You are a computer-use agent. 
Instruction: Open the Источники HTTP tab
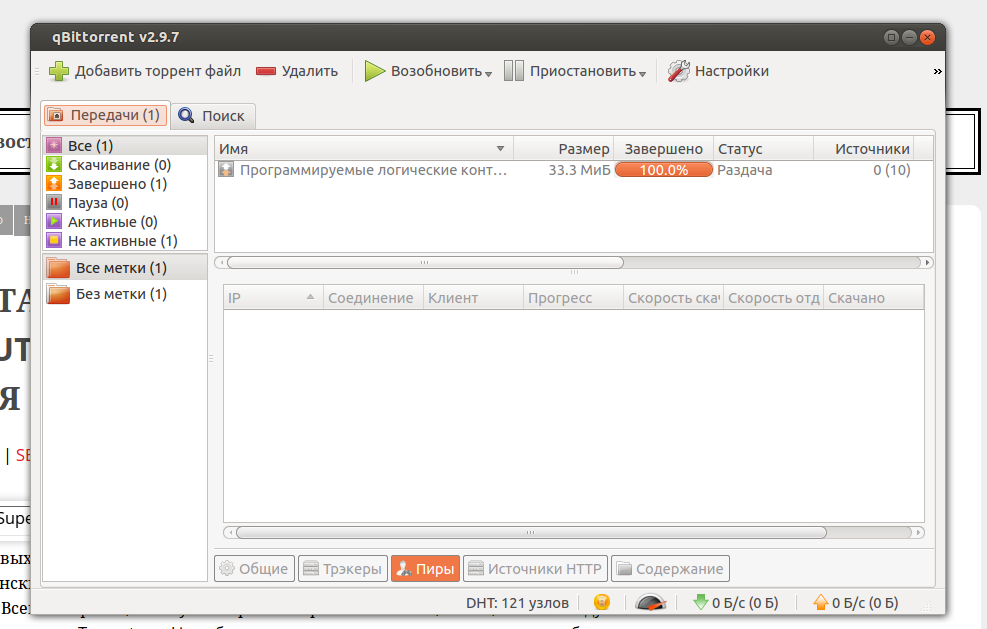point(536,569)
